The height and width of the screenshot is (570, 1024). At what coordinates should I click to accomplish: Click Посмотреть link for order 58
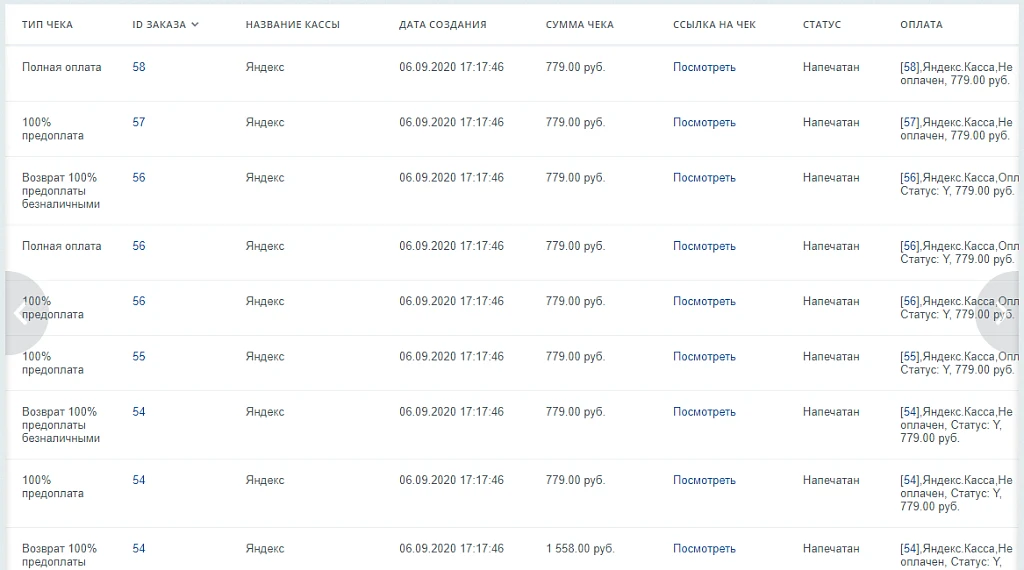pos(704,67)
